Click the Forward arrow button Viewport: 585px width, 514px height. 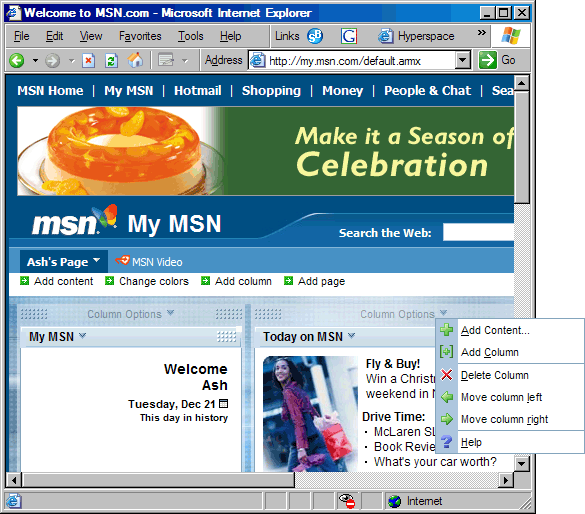[x=53, y=60]
